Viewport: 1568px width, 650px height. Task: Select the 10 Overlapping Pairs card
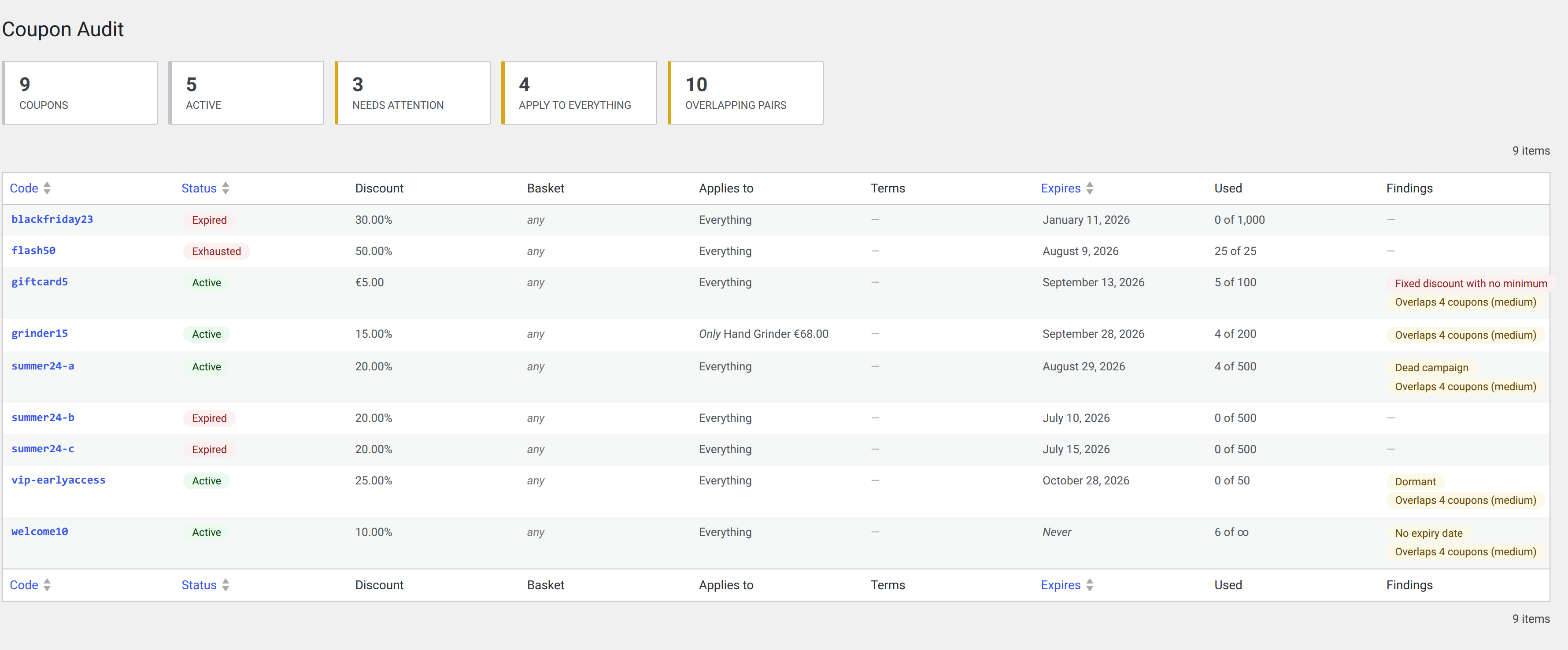(746, 92)
